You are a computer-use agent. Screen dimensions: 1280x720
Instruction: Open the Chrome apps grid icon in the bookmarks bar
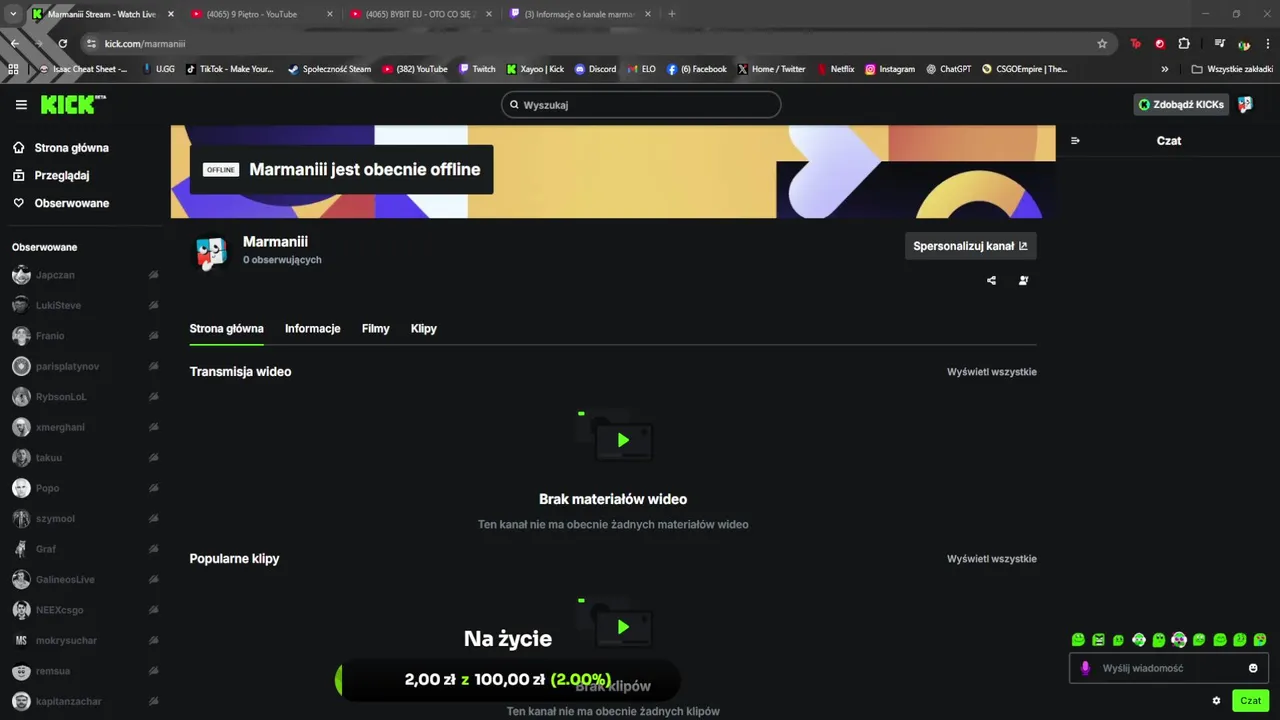tap(13, 69)
